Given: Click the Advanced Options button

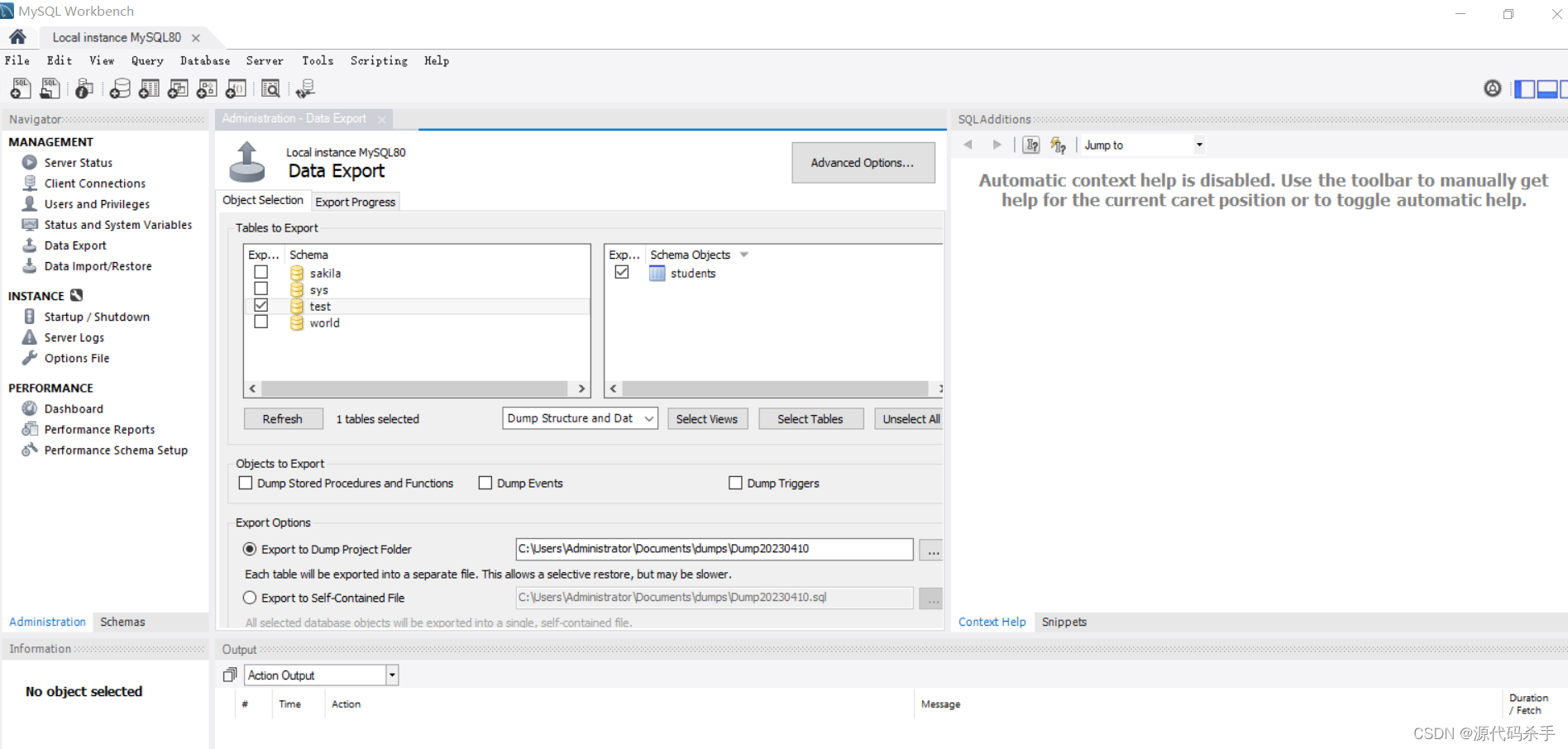Looking at the screenshot, I should click(x=863, y=162).
